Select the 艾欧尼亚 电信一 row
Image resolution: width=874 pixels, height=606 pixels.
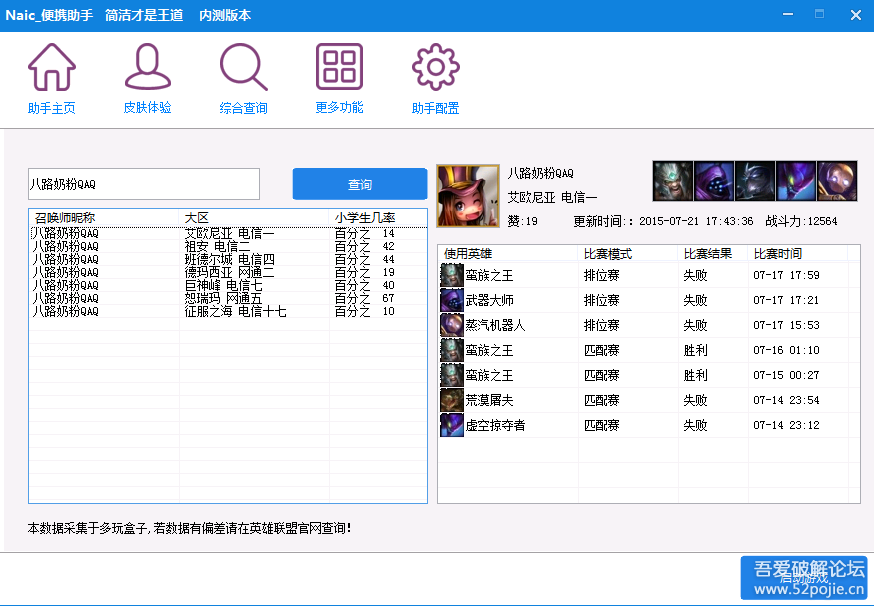point(229,233)
